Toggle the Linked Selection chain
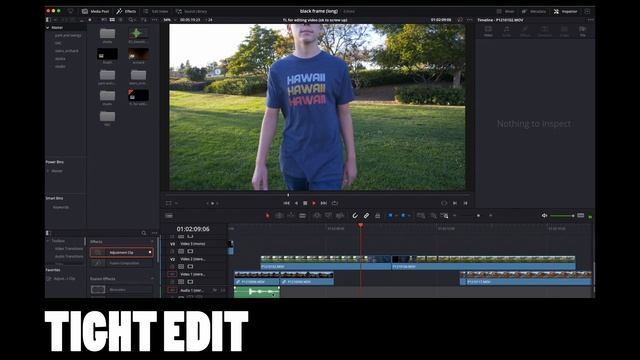The width and height of the screenshot is (640, 360). point(366,216)
